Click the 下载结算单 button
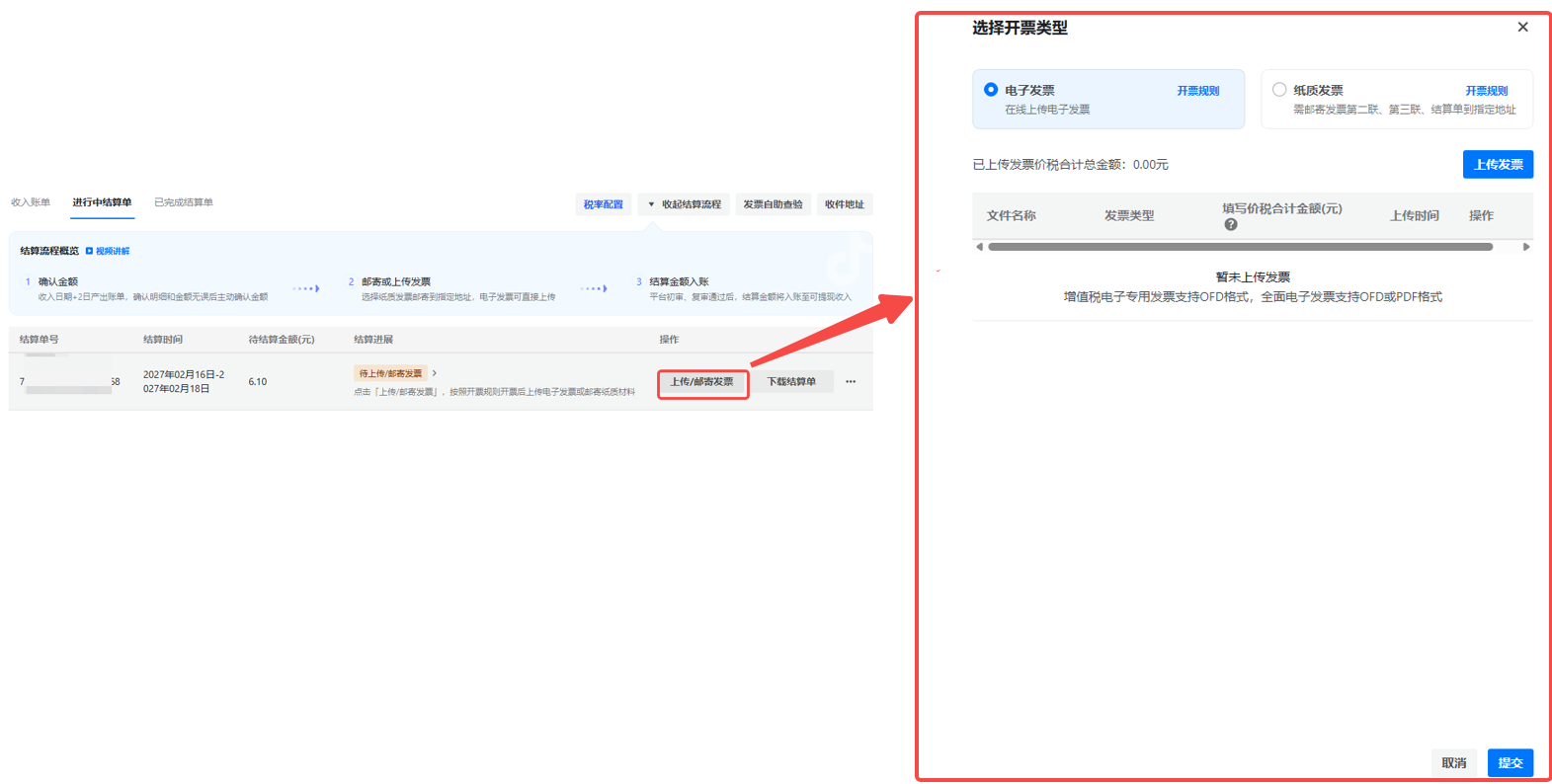Viewport: 1552px width, 784px height. 791,382
